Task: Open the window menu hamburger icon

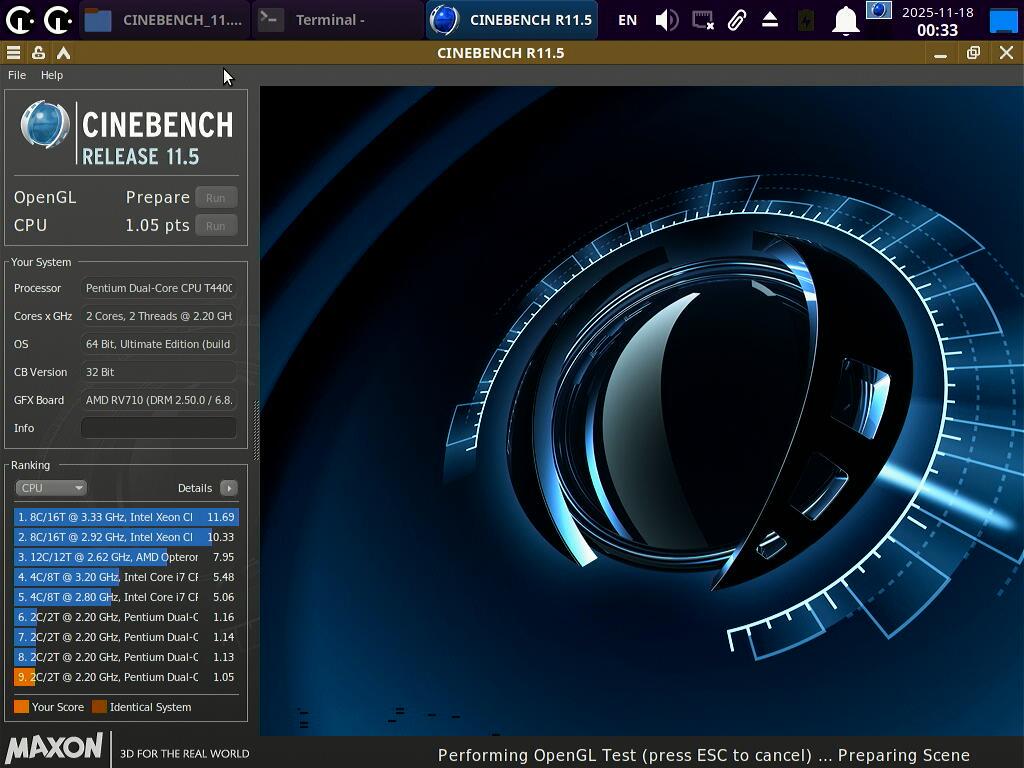Action: pyautogui.click(x=13, y=53)
